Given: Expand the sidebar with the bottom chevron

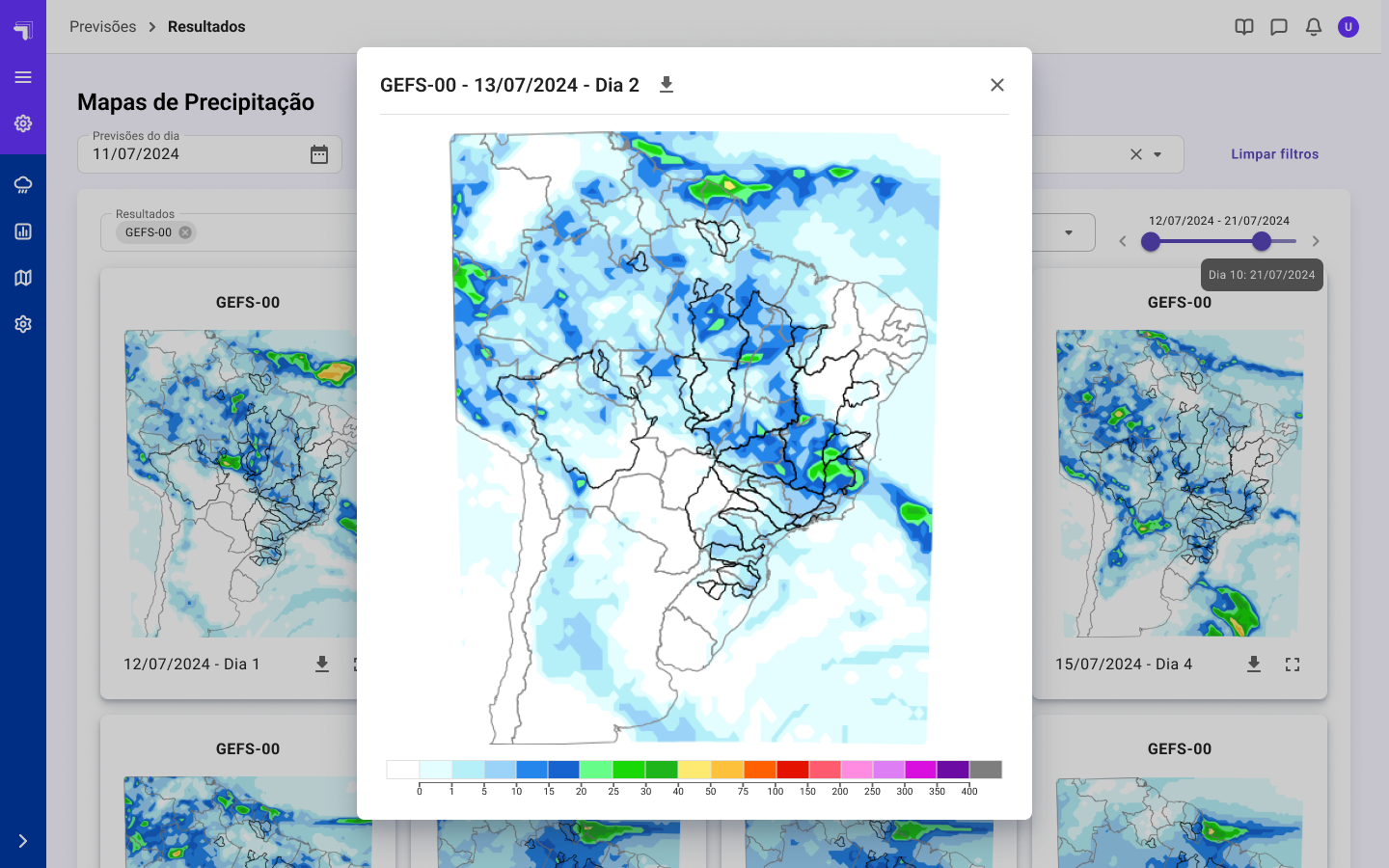Looking at the screenshot, I should (23, 841).
